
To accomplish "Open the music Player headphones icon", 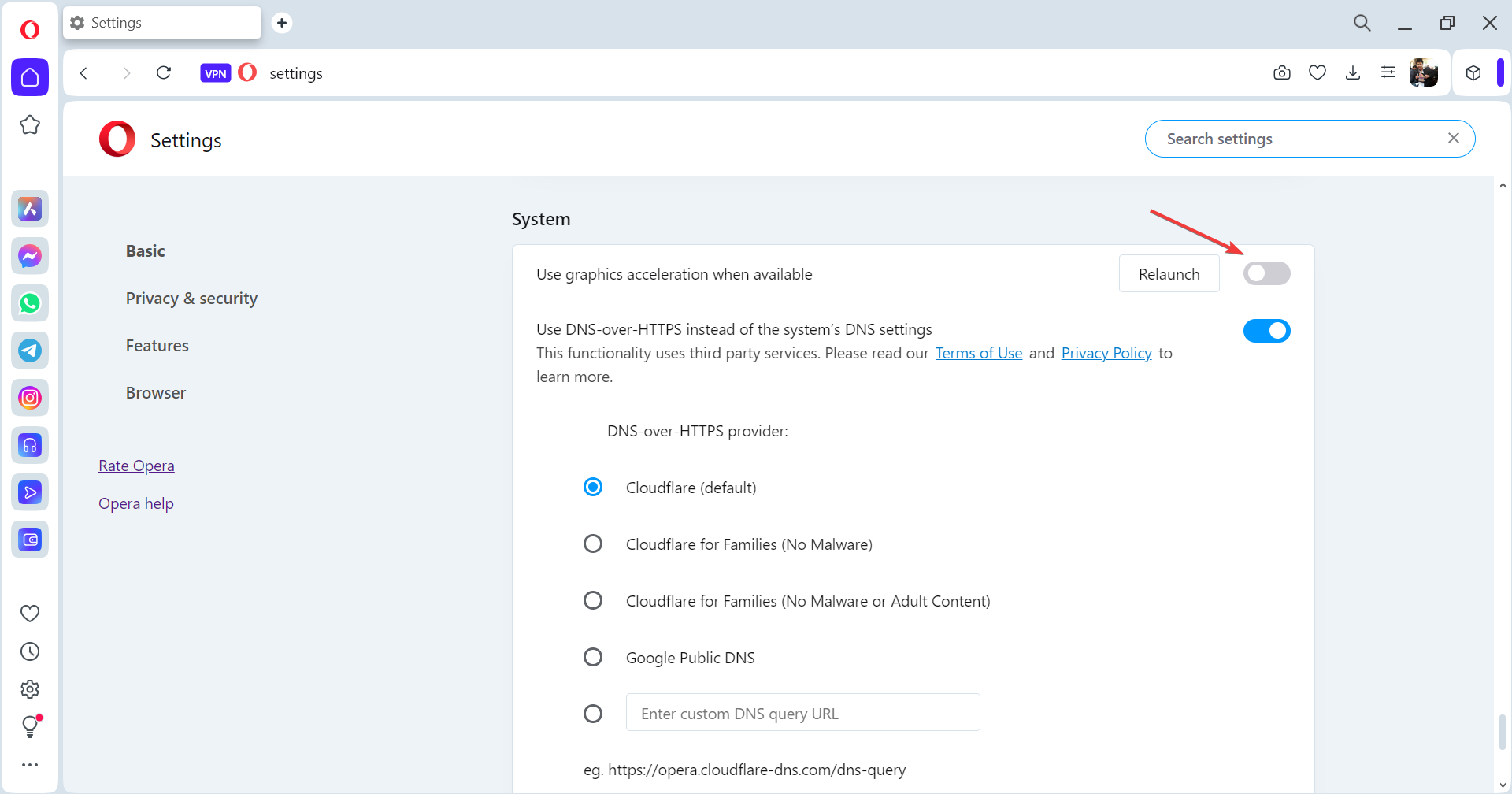I will [30, 445].
